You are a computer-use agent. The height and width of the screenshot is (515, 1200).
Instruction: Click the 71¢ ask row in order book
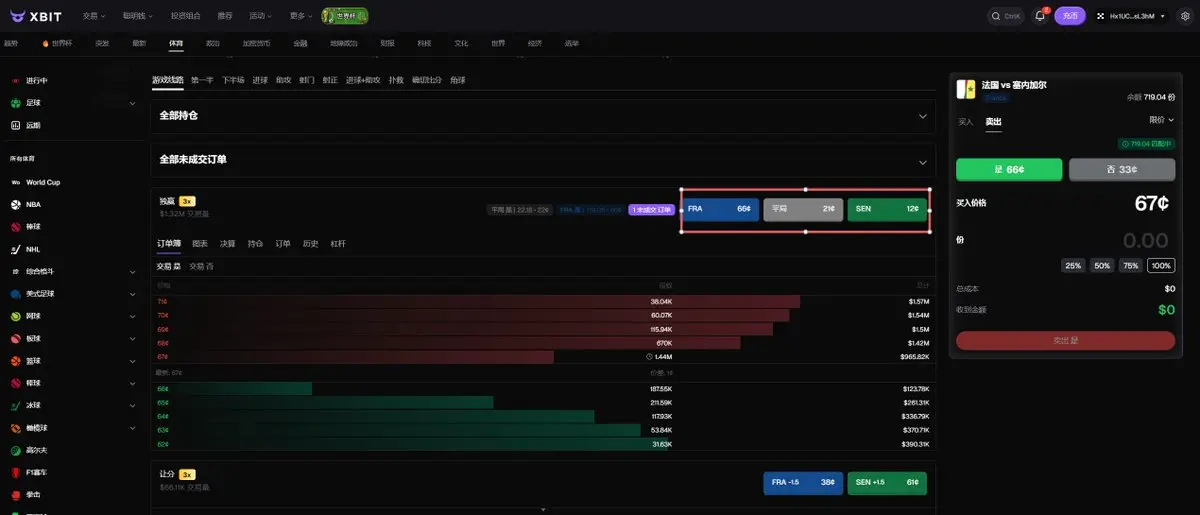pos(543,301)
